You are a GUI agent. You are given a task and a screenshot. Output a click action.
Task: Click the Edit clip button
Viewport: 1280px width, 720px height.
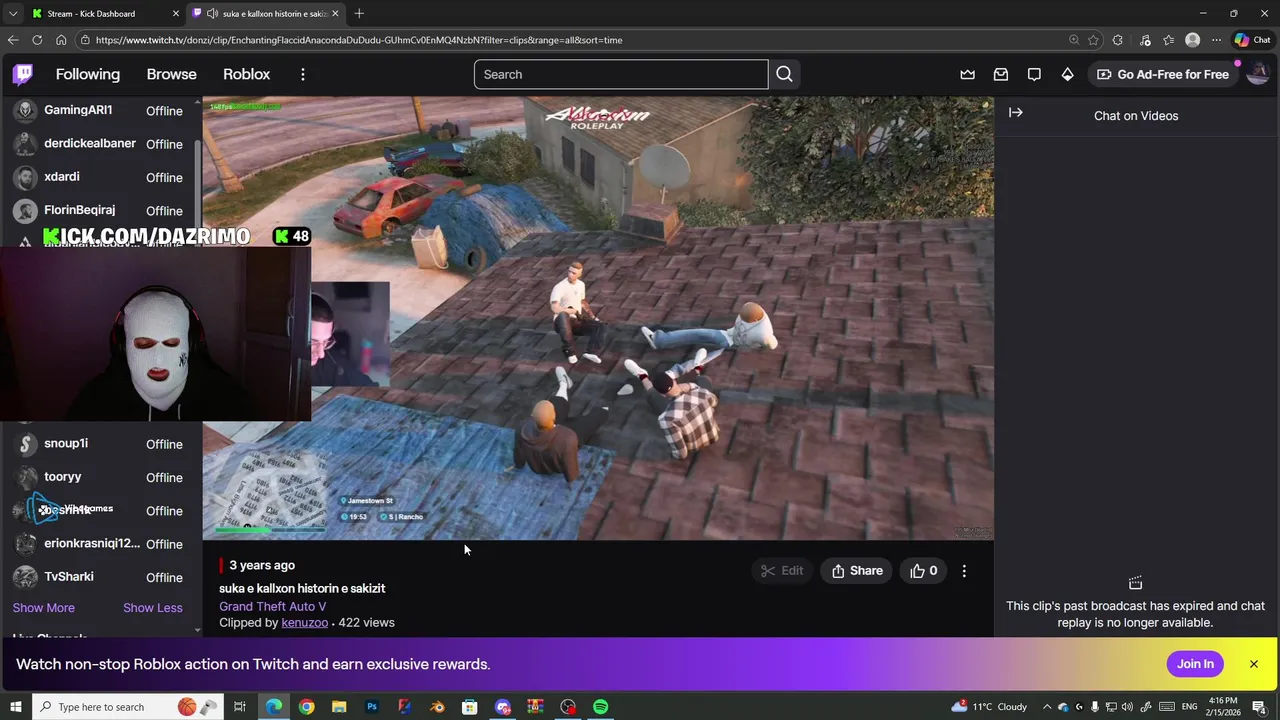(782, 571)
